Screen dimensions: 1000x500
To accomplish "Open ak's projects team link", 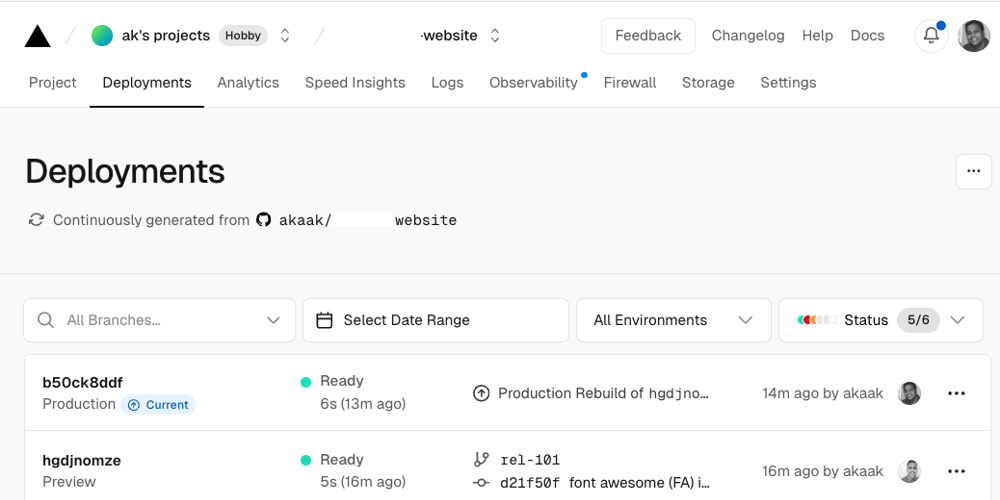I will tap(166, 36).
